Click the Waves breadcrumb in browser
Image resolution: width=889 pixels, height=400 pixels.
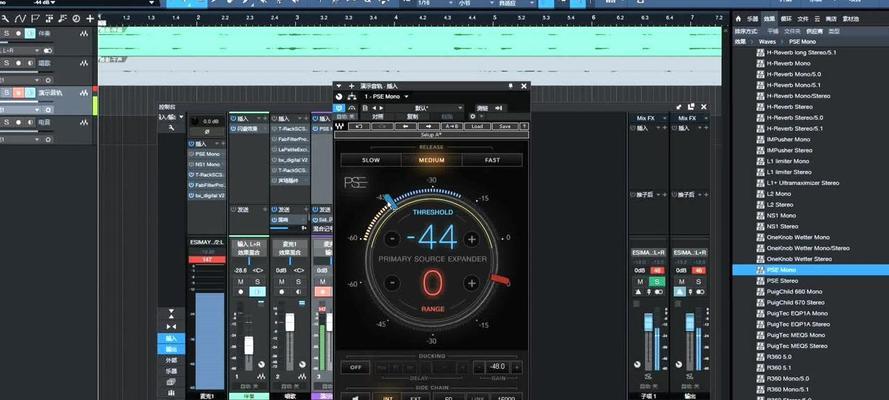(x=767, y=41)
